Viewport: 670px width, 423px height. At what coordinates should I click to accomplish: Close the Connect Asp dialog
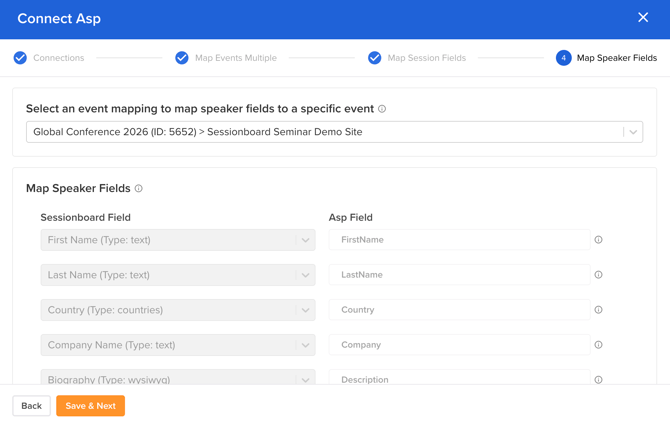point(643,18)
